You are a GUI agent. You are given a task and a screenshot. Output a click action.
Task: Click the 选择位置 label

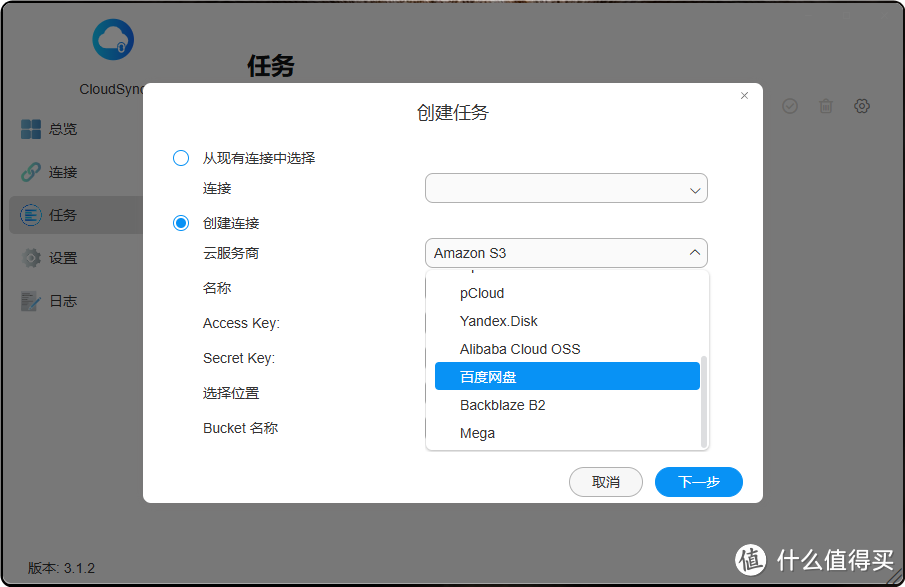[231, 393]
